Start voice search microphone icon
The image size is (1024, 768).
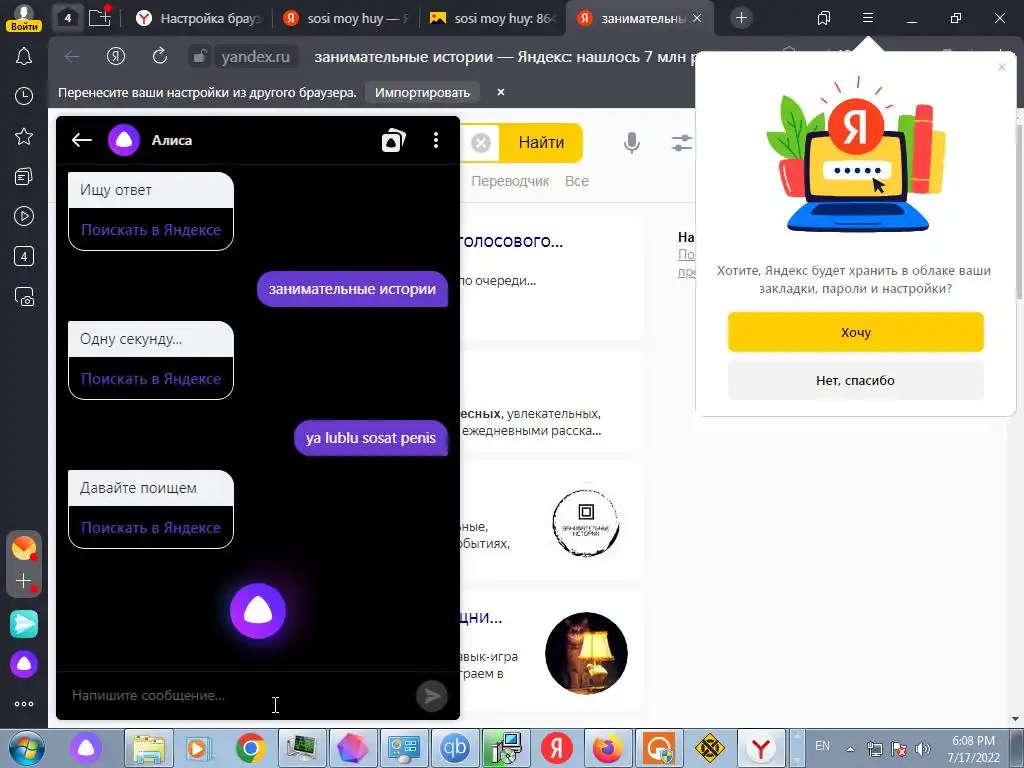[x=632, y=142]
